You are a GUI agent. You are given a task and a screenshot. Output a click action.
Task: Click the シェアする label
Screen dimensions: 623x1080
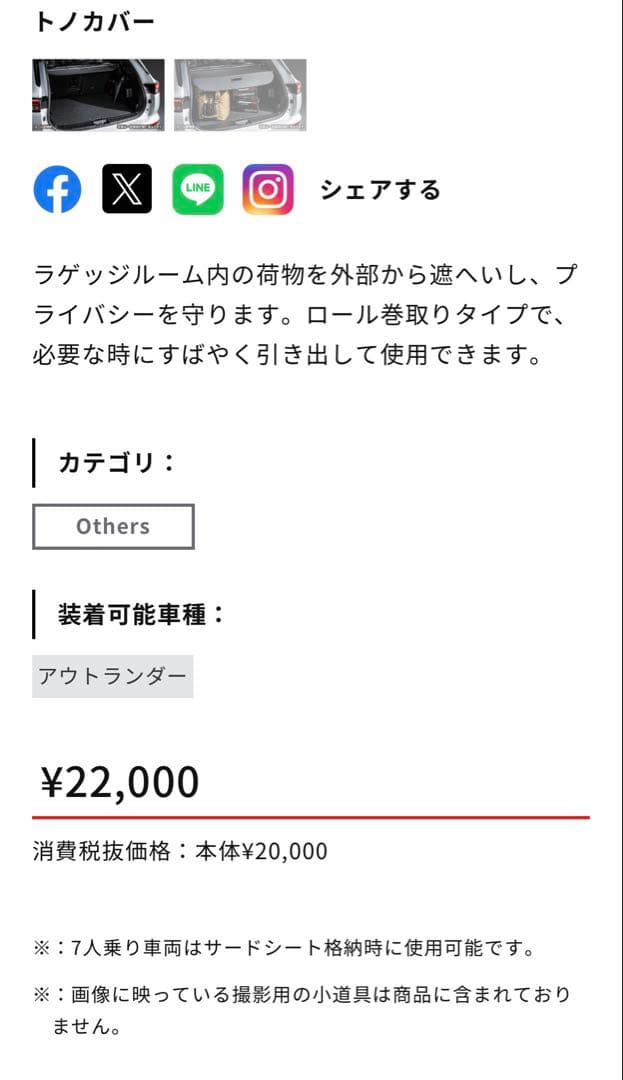(380, 190)
